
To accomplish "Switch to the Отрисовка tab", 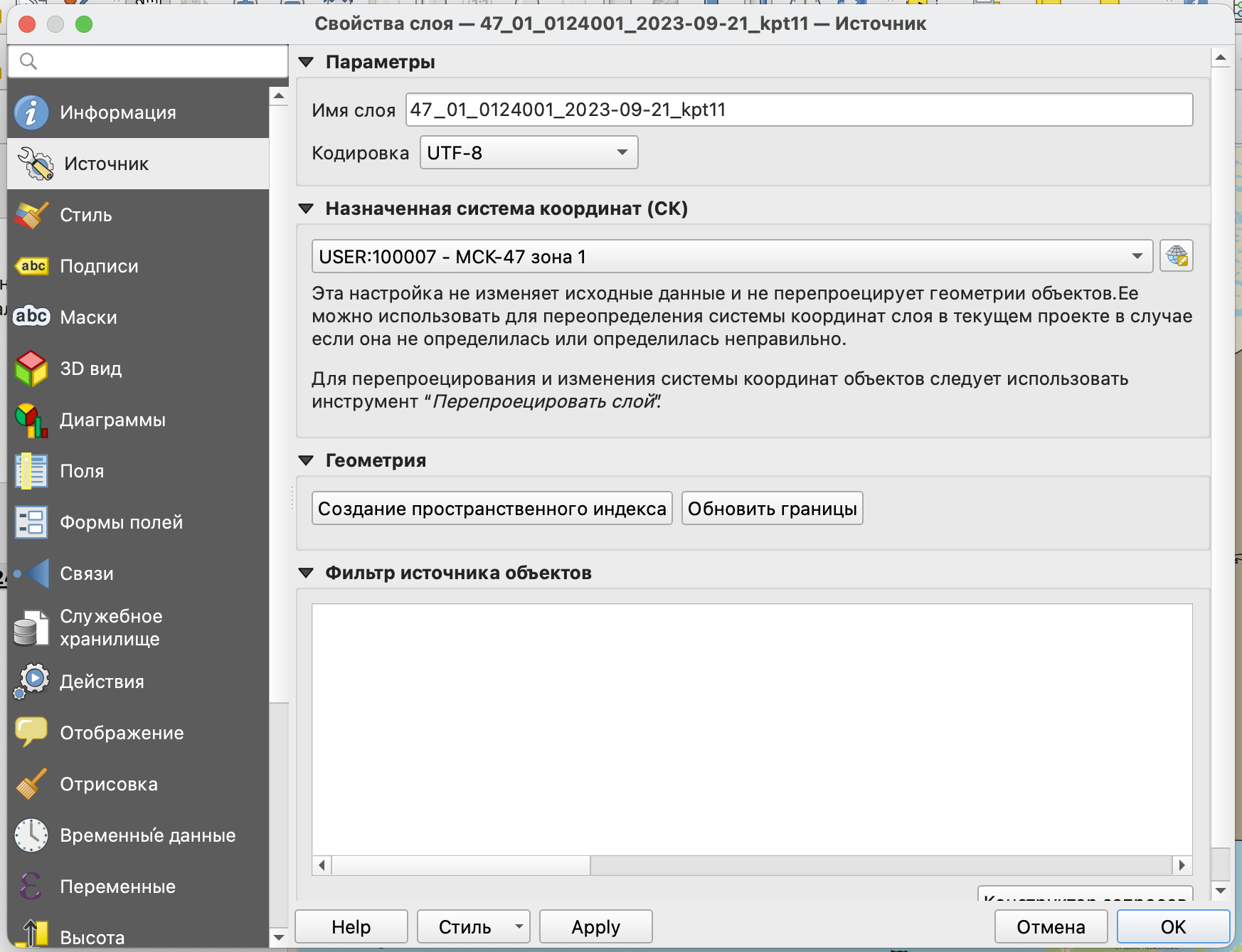I will click(108, 784).
